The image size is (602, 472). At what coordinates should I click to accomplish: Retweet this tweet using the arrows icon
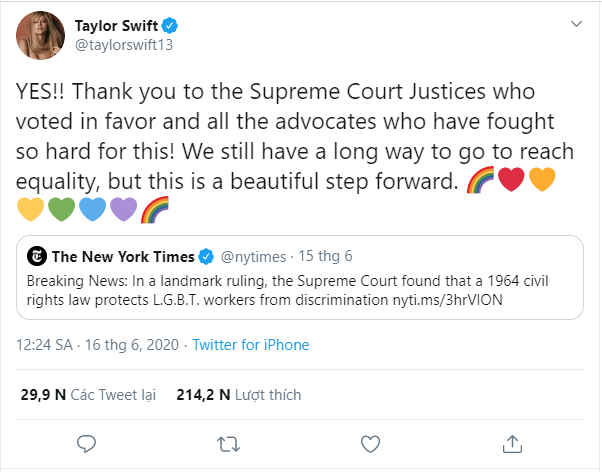click(229, 442)
